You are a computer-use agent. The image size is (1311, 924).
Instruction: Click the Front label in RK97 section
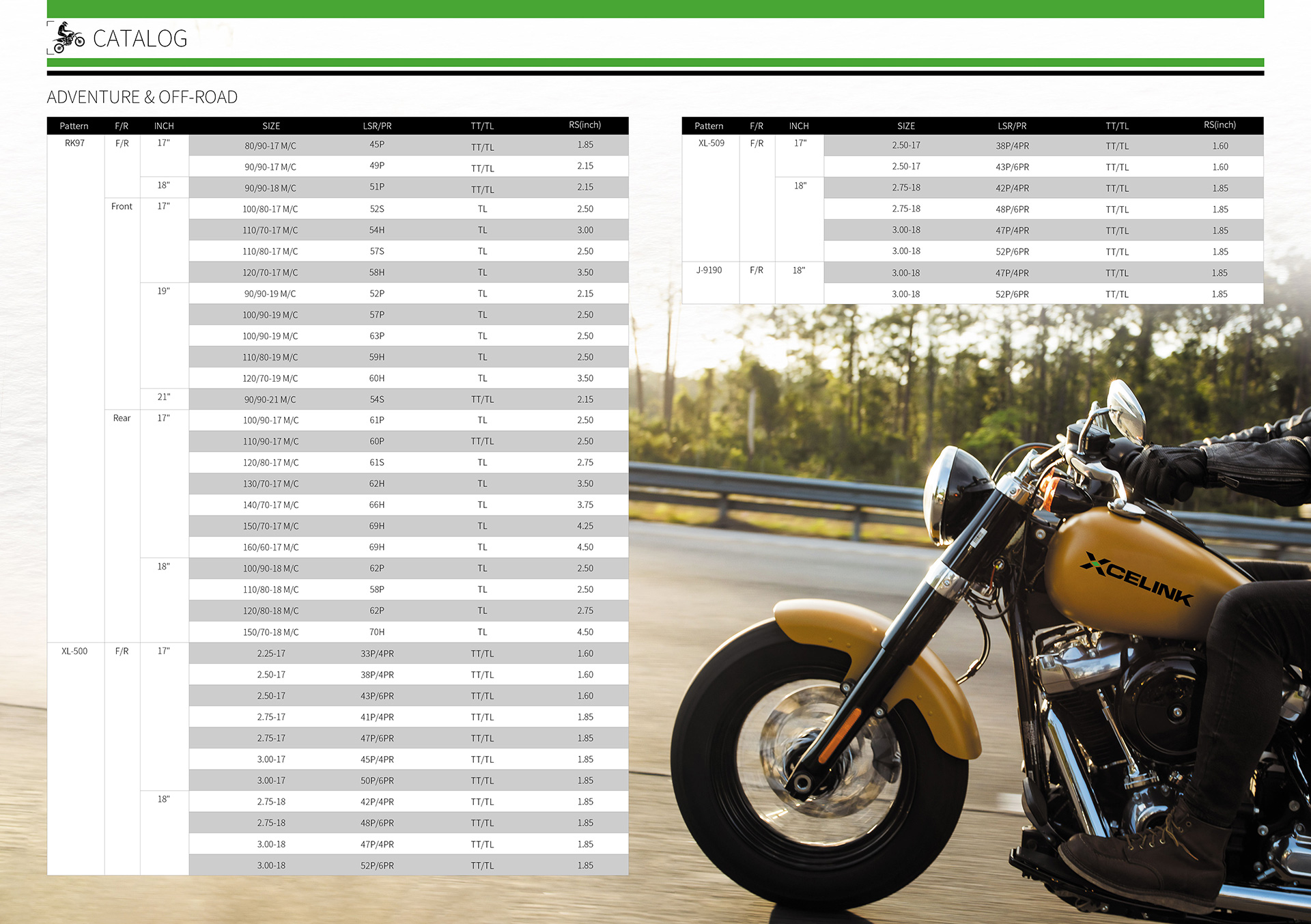point(122,206)
